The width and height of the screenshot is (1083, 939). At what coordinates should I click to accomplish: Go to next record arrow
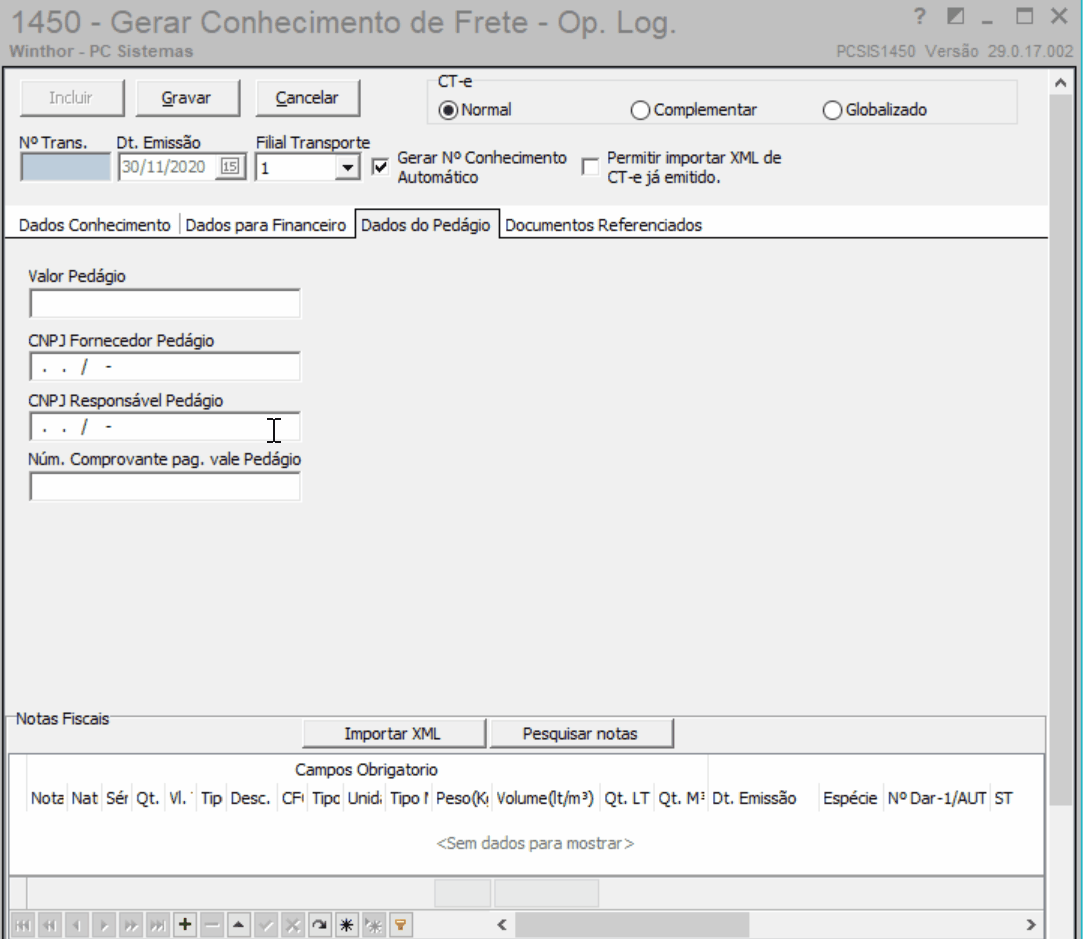tap(104, 925)
